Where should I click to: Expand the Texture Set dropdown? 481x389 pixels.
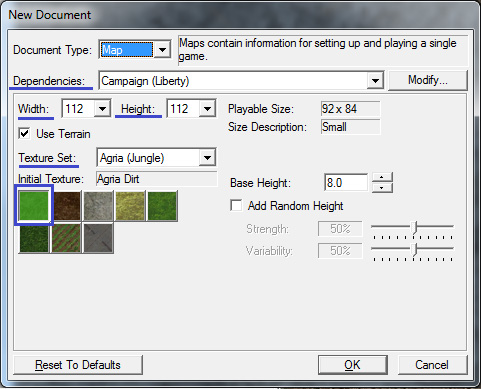(x=207, y=158)
